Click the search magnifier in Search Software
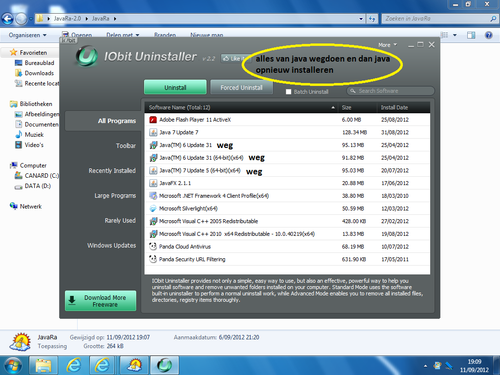 pos(352,91)
